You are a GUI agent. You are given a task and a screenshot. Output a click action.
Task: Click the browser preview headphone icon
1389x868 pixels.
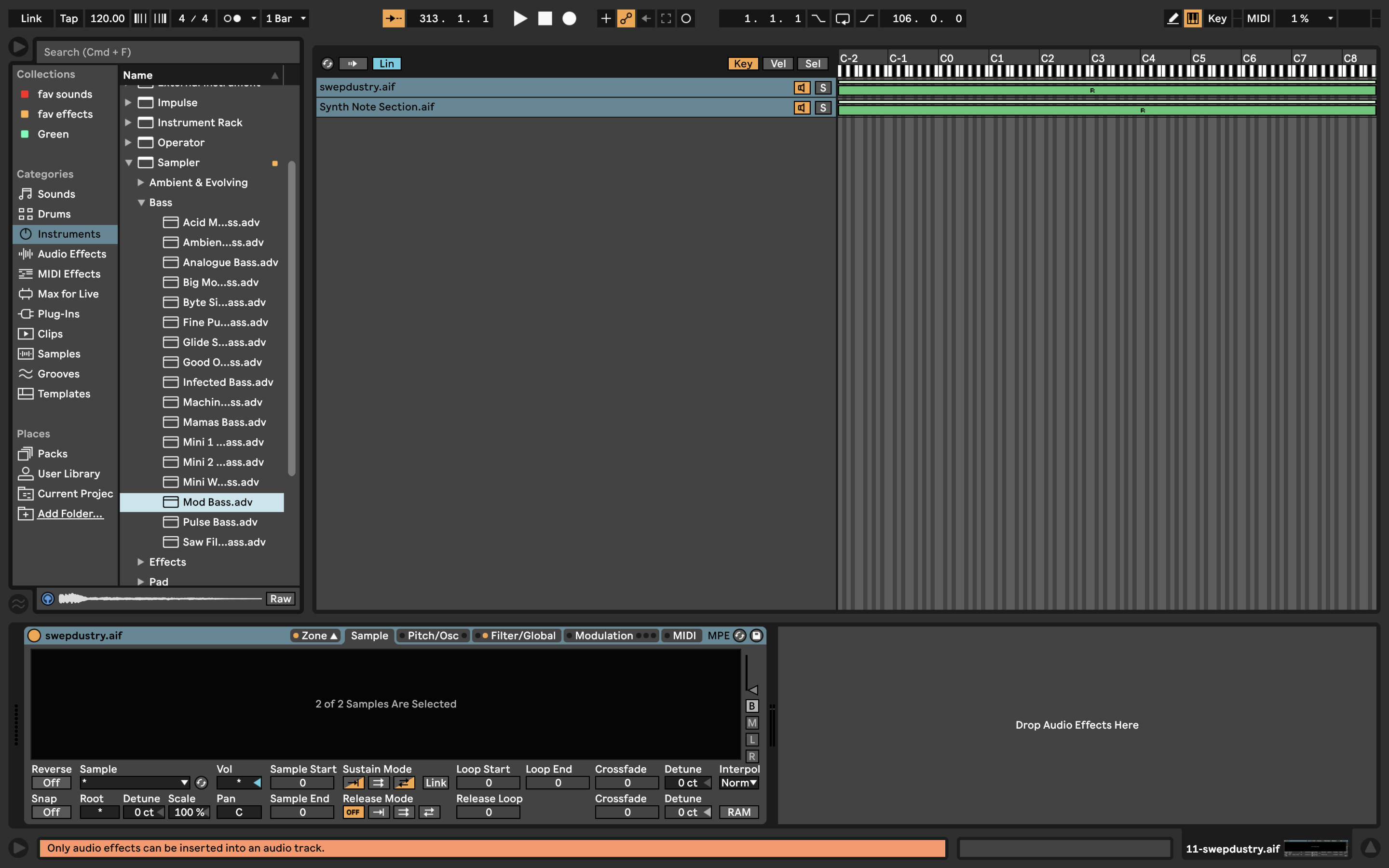point(48,599)
